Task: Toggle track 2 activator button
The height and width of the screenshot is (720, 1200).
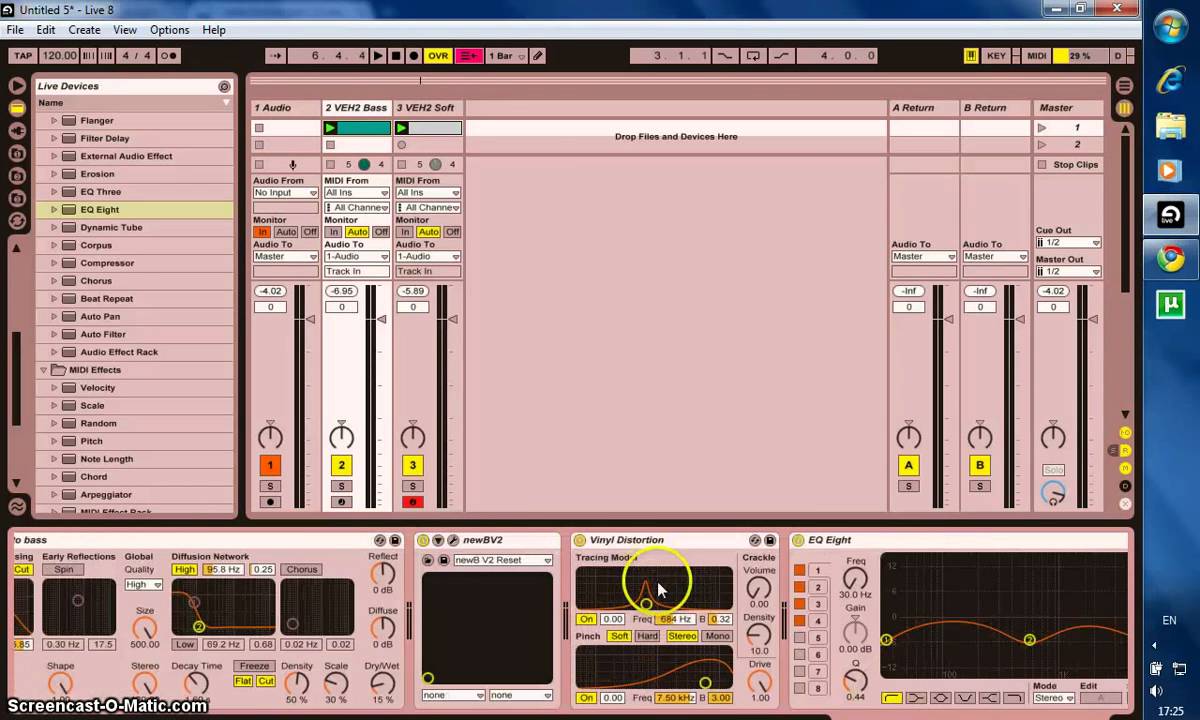Action: (341, 465)
